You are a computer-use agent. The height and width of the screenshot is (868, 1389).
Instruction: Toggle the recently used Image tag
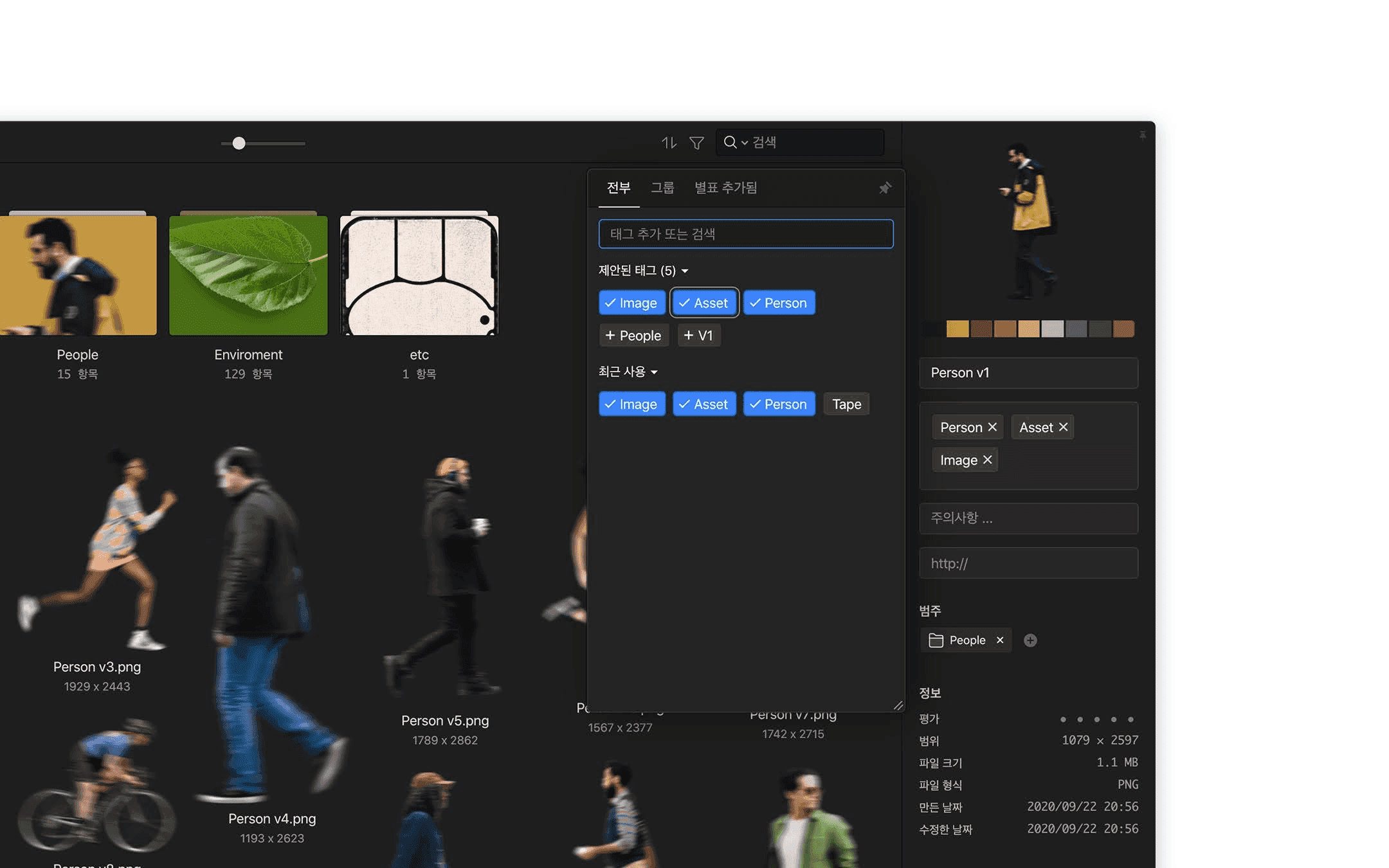click(x=632, y=404)
